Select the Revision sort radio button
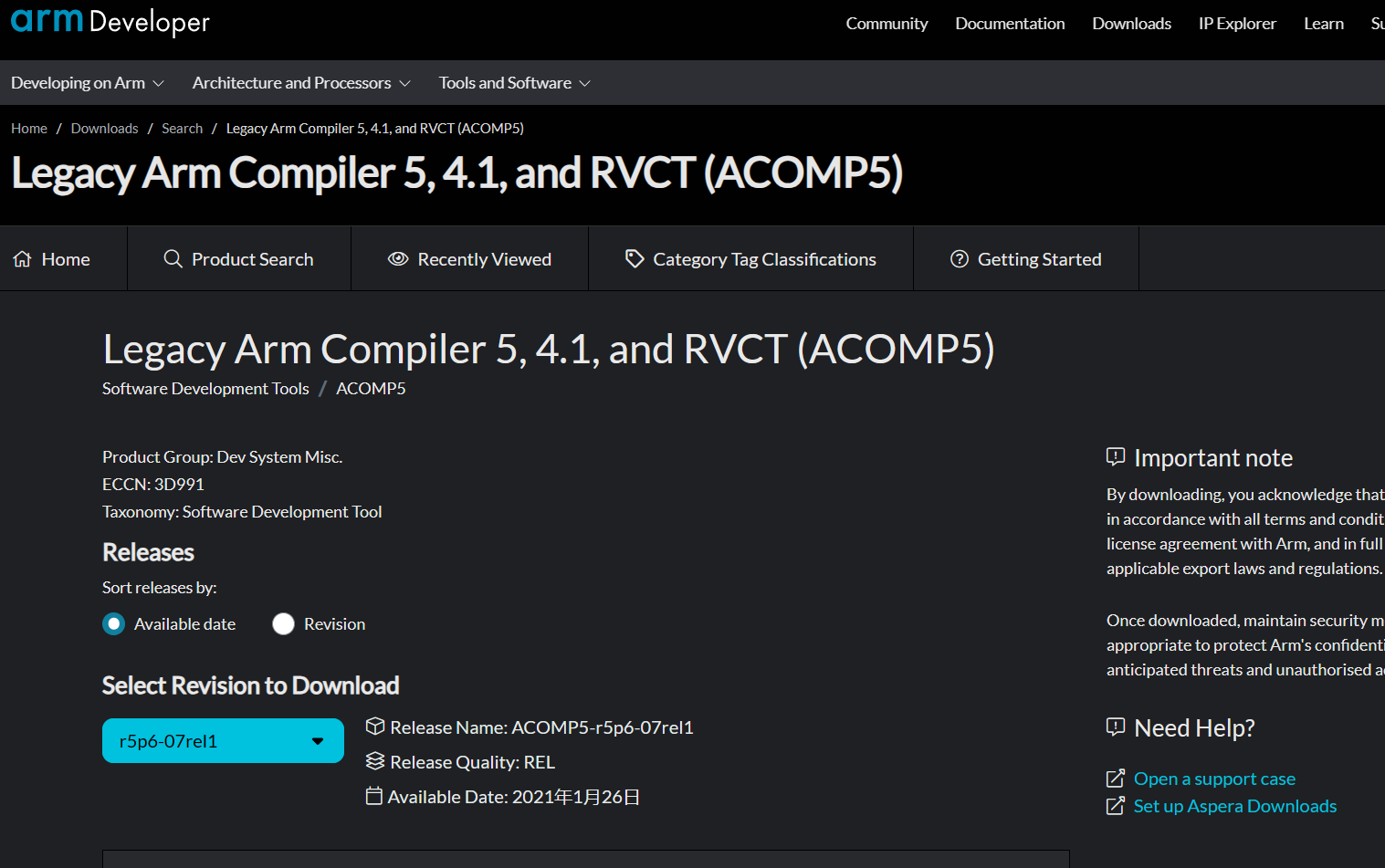 pos(284,624)
